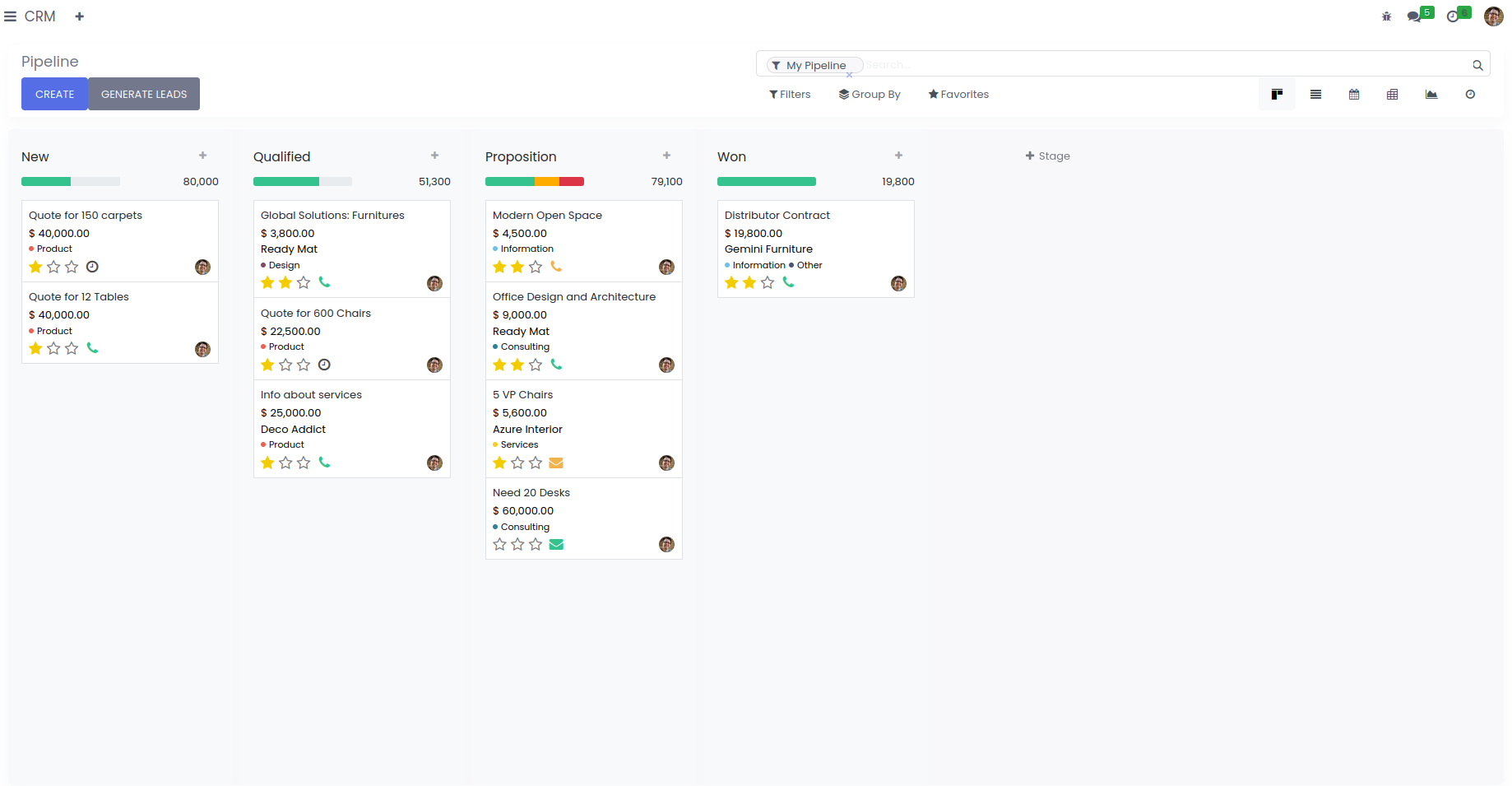1512x786 pixels.
Task: Click red segment of Proposition progress bar
Action: tap(572, 182)
